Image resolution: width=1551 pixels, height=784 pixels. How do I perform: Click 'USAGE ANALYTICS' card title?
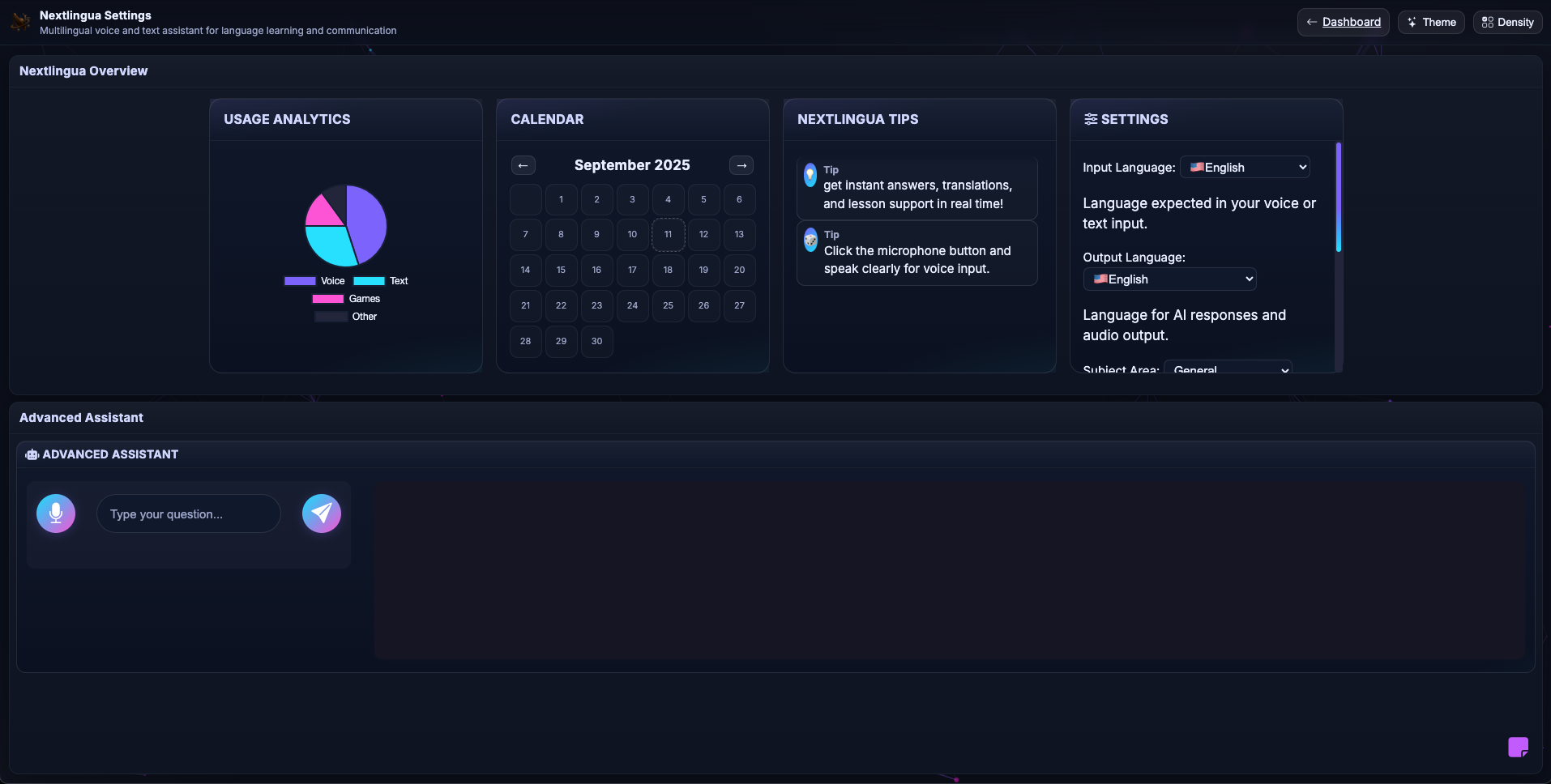(x=287, y=119)
